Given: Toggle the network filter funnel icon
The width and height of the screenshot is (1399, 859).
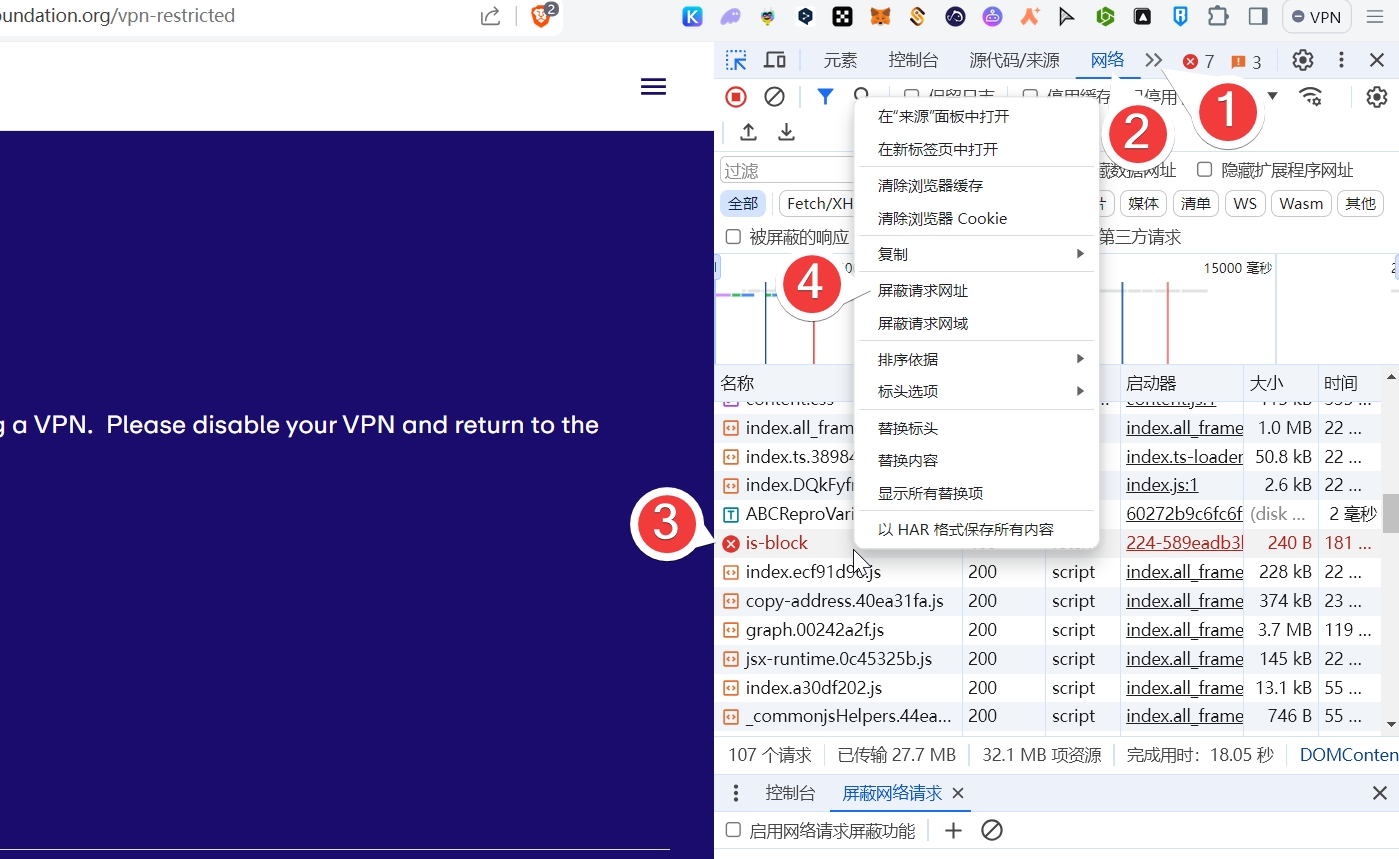Looking at the screenshot, I should click(x=824, y=97).
